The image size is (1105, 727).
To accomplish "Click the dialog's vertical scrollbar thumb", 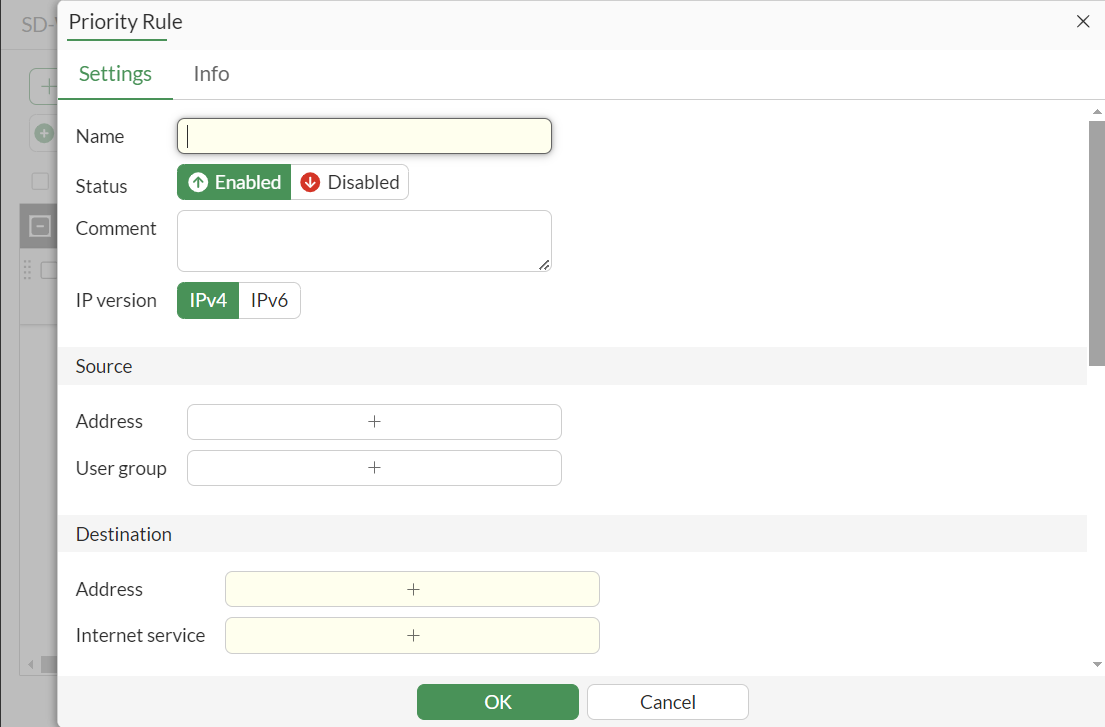I will coord(1097,240).
